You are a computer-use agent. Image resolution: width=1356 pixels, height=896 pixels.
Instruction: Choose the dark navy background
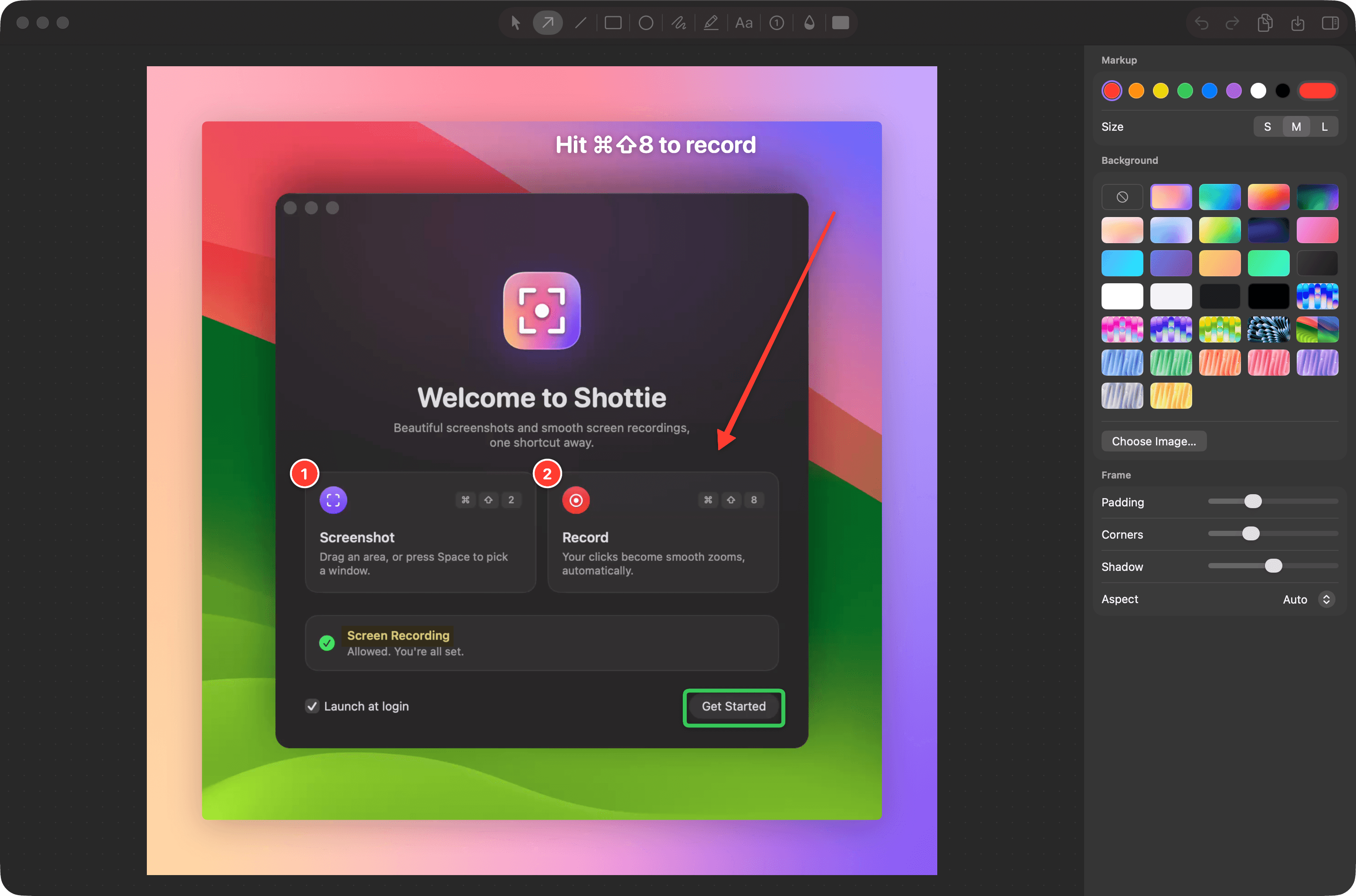pyautogui.click(x=1268, y=230)
